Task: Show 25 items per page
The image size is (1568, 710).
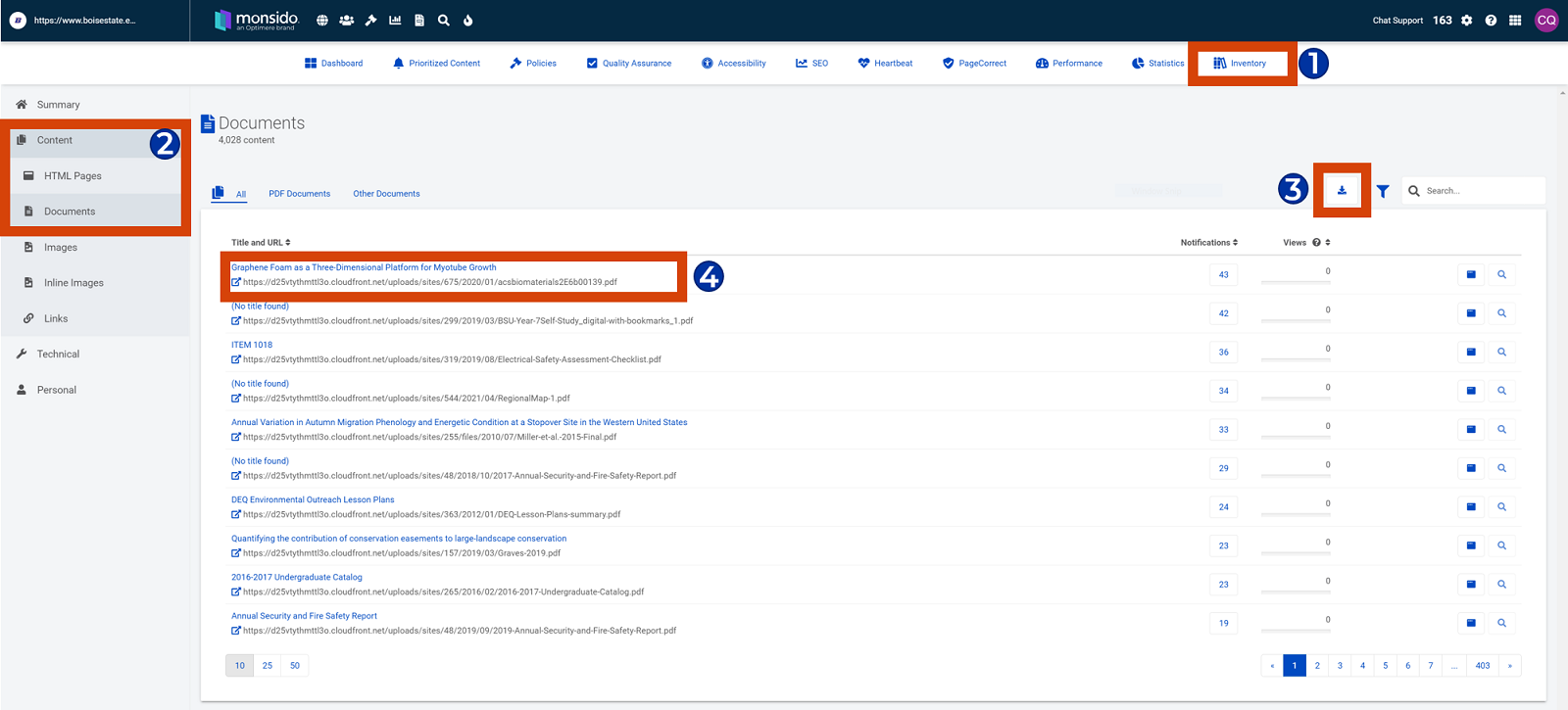Action: point(268,666)
